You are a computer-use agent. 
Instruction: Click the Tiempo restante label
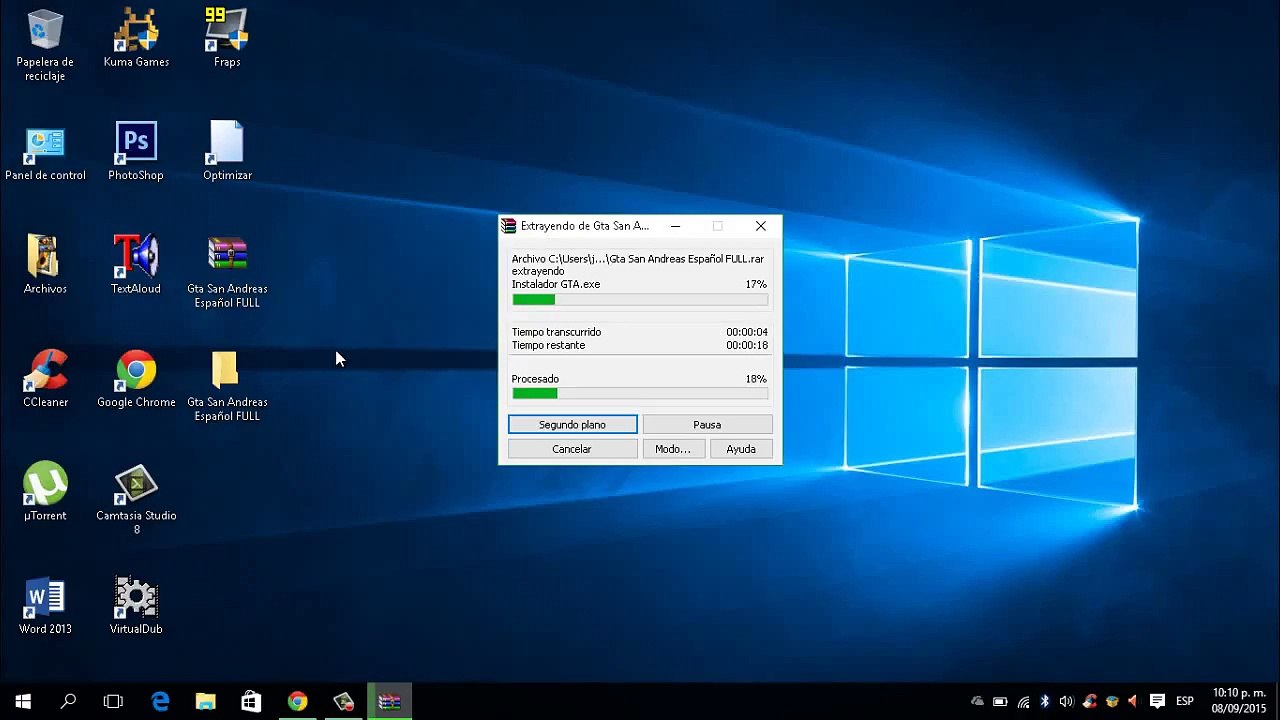point(548,345)
